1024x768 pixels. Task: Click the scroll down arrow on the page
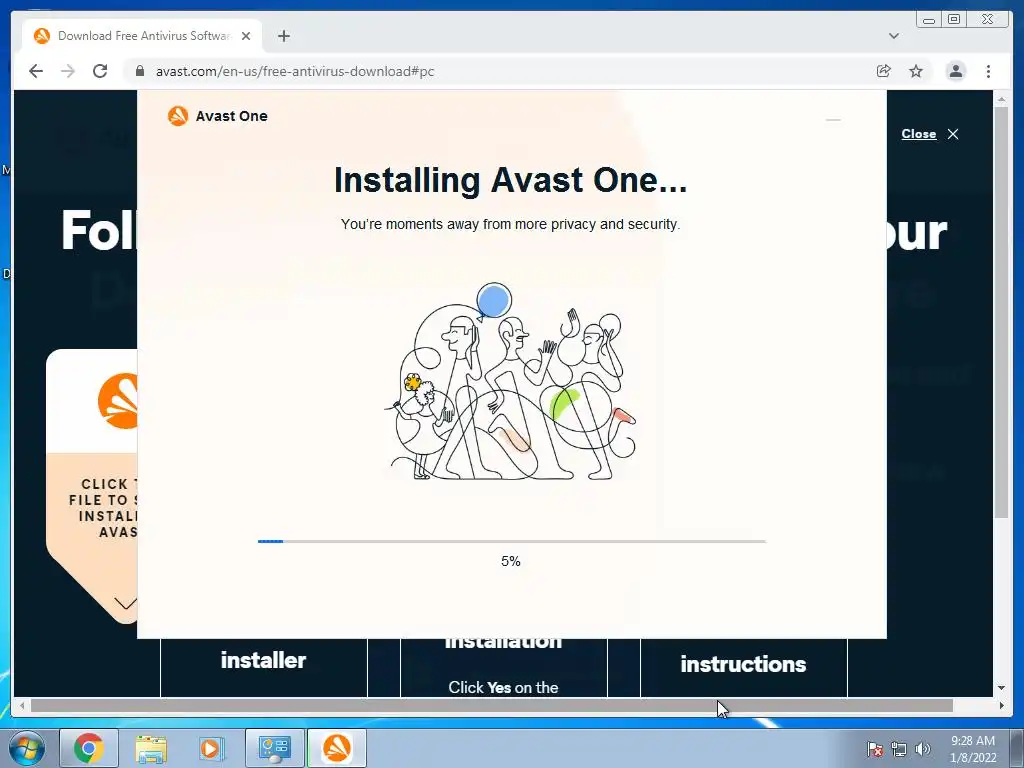pos(1002,688)
